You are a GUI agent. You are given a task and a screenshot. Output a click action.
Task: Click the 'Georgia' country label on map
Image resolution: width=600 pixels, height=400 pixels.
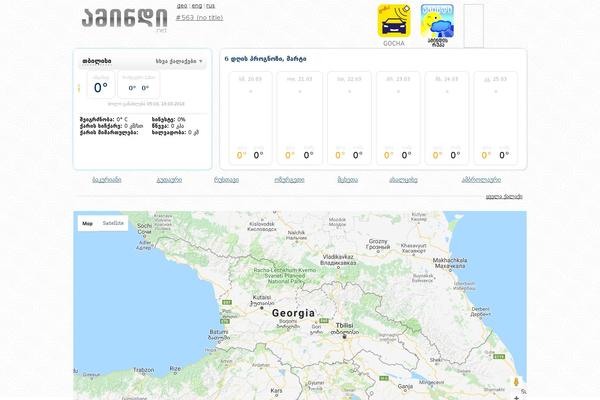(x=293, y=313)
